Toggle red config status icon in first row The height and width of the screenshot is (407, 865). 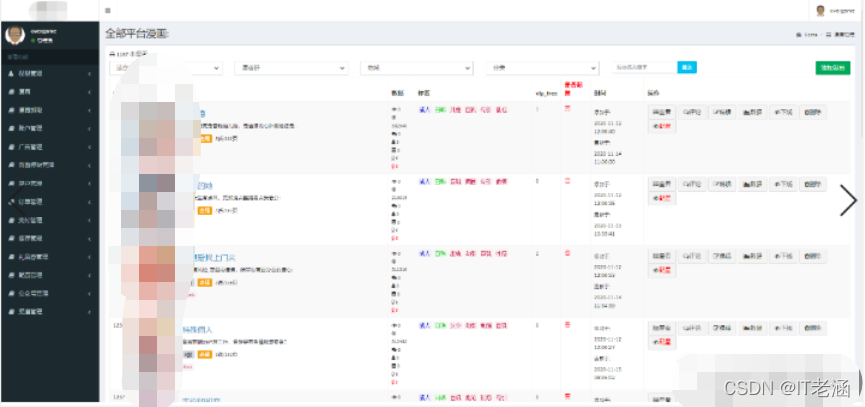click(567, 109)
